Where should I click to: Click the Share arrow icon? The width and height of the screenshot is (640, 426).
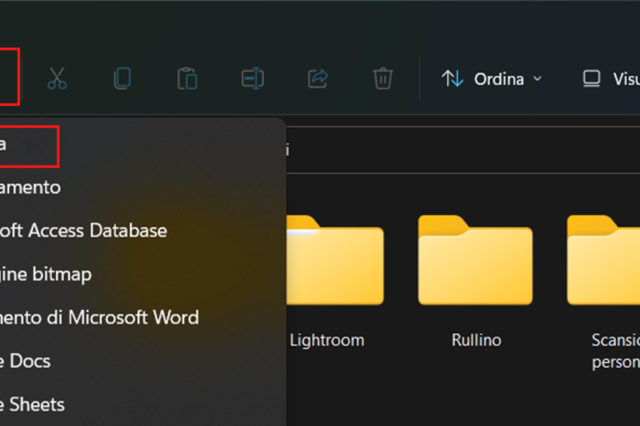pyautogui.click(x=318, y=79)
